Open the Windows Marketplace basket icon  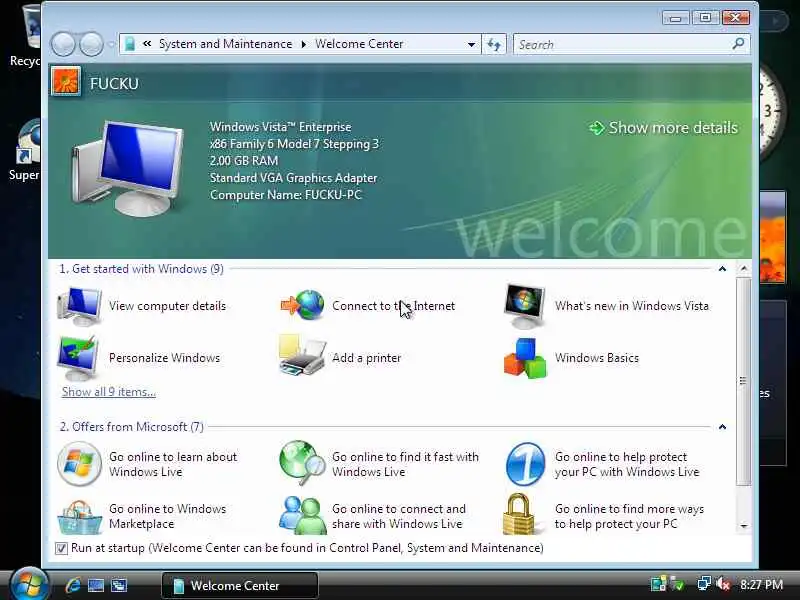[79, 517]
